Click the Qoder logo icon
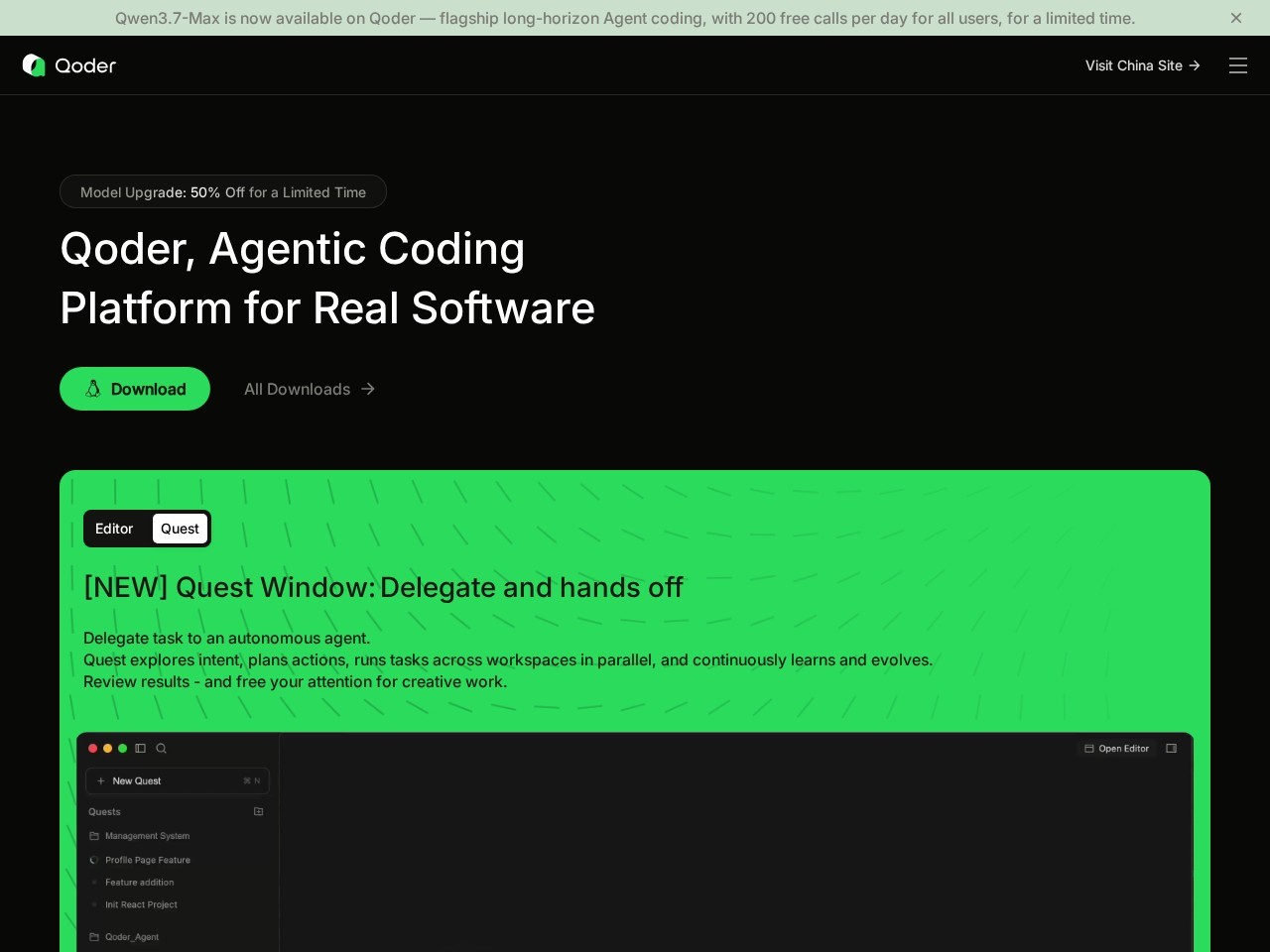1270x952 pixels. coord(34,65)
